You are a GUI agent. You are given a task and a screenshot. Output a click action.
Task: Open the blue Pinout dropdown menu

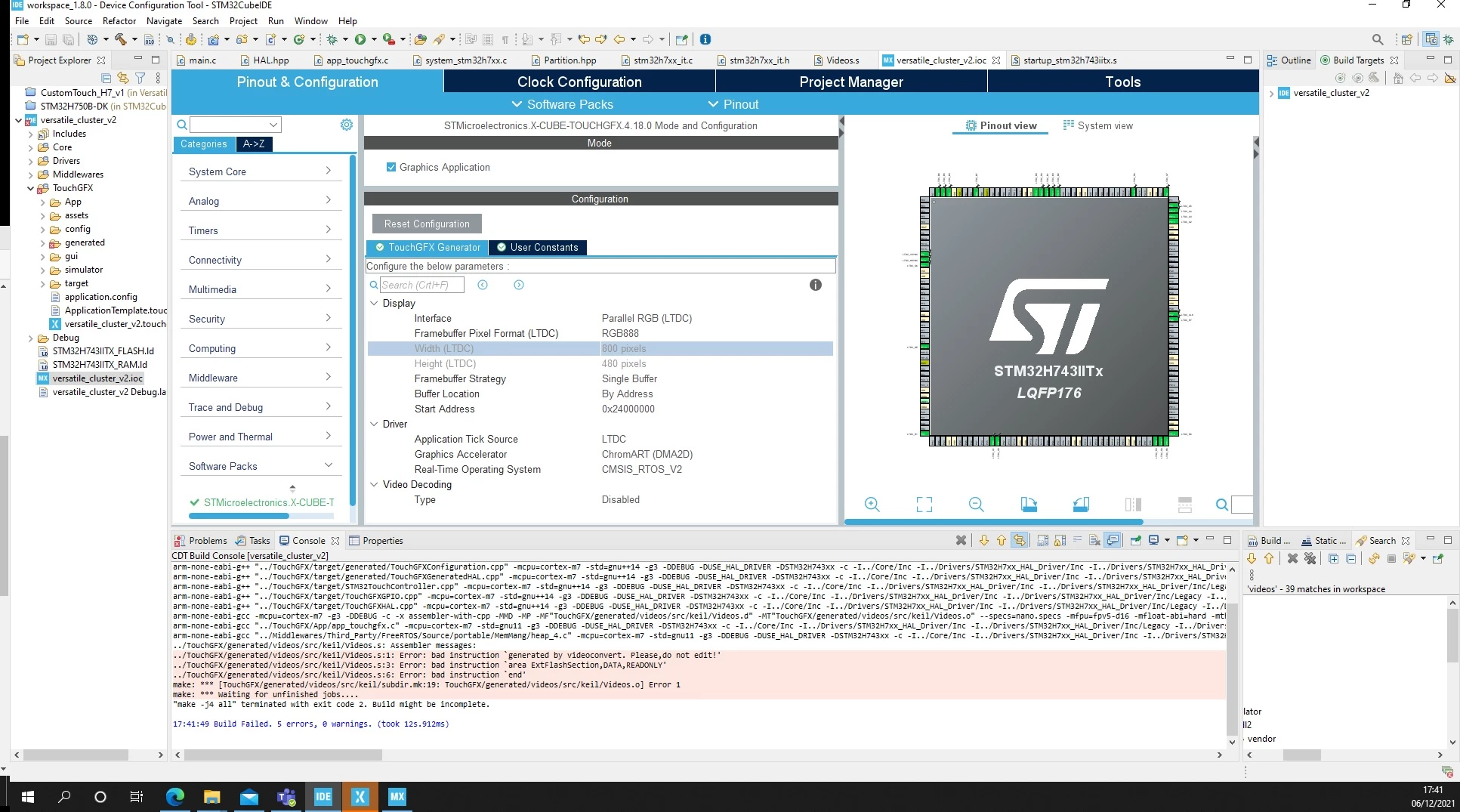pyautogui.click(x=733, y=104)
